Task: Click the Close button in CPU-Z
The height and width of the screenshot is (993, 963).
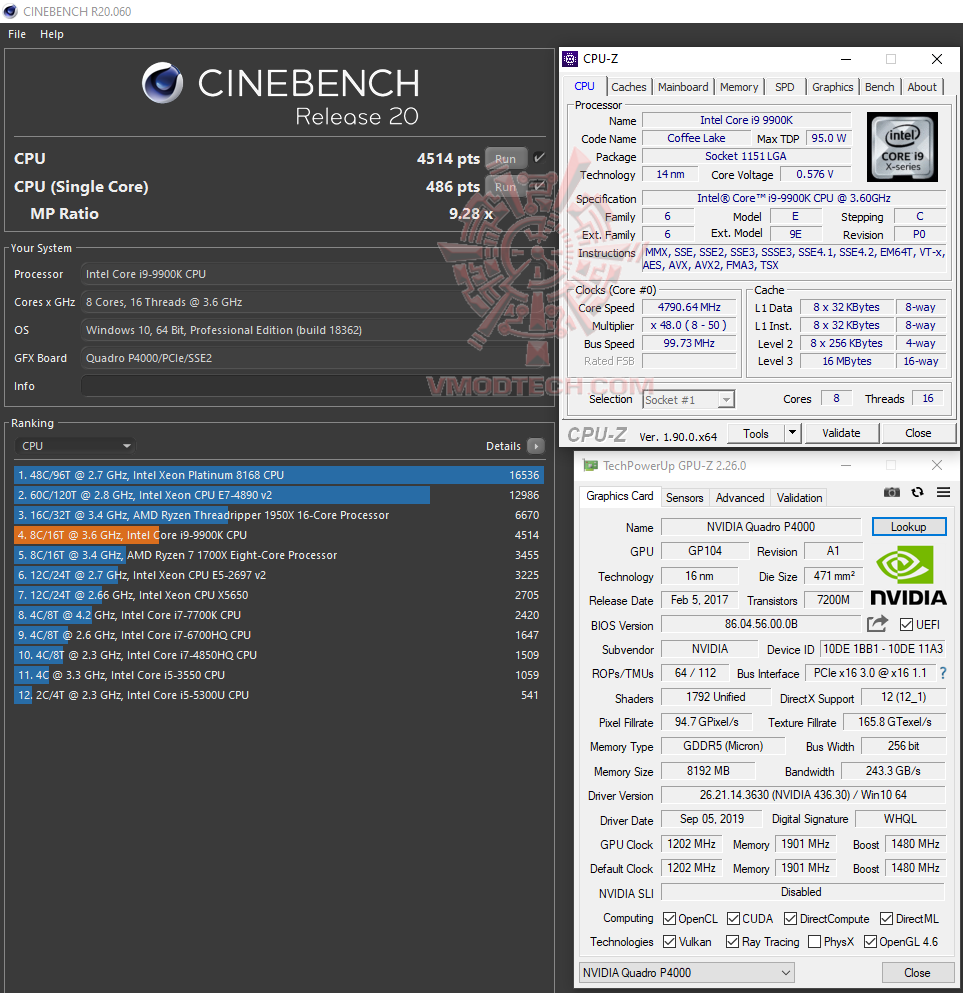Action: [918, 433]
